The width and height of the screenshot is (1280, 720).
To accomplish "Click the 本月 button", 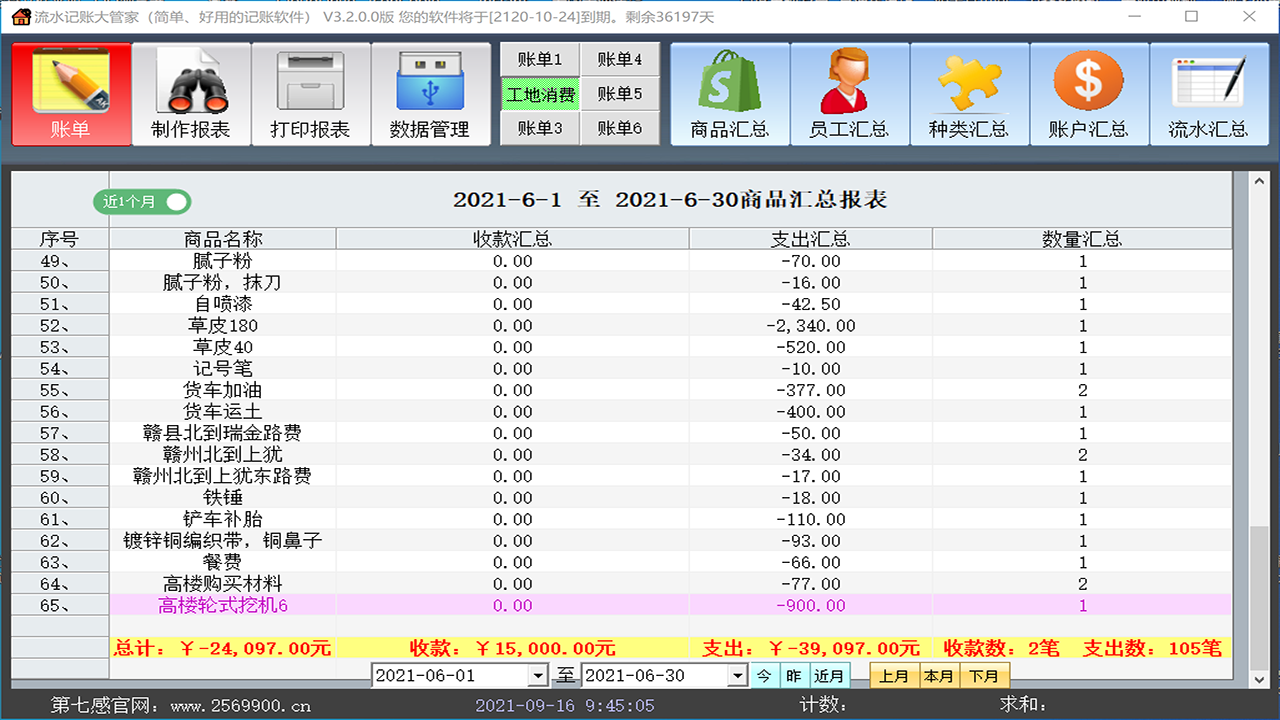I will [x=938, y=675].
